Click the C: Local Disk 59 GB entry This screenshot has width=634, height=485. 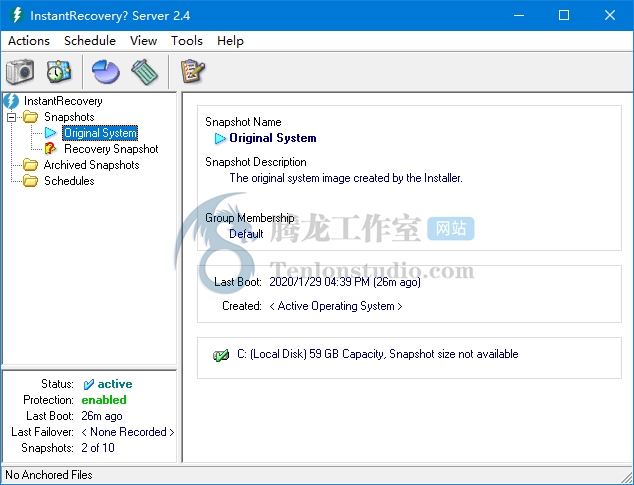tap(378, 354)
